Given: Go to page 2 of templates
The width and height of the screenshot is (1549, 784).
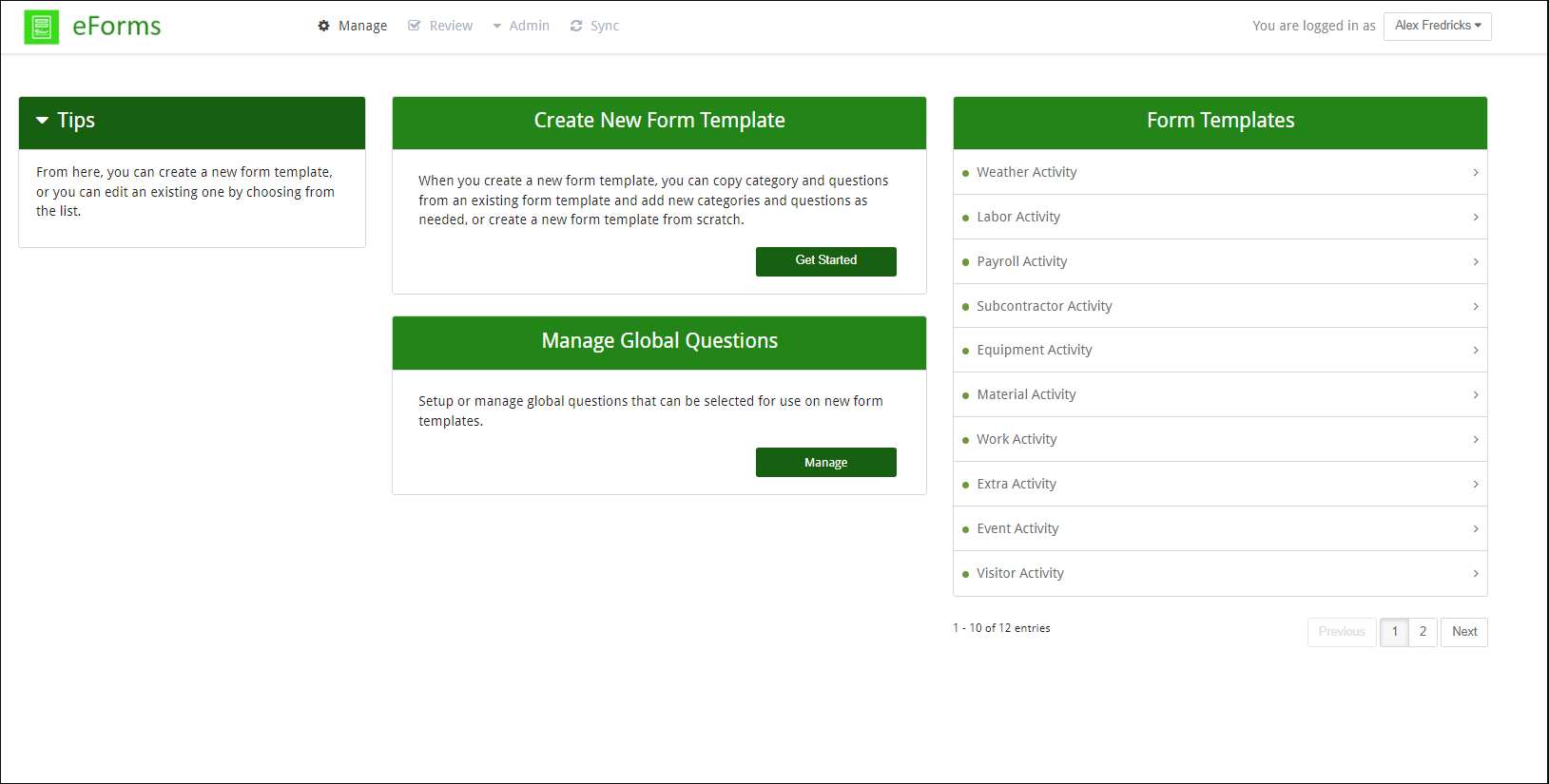Looking at the screenshot, I should point(1423,632).
